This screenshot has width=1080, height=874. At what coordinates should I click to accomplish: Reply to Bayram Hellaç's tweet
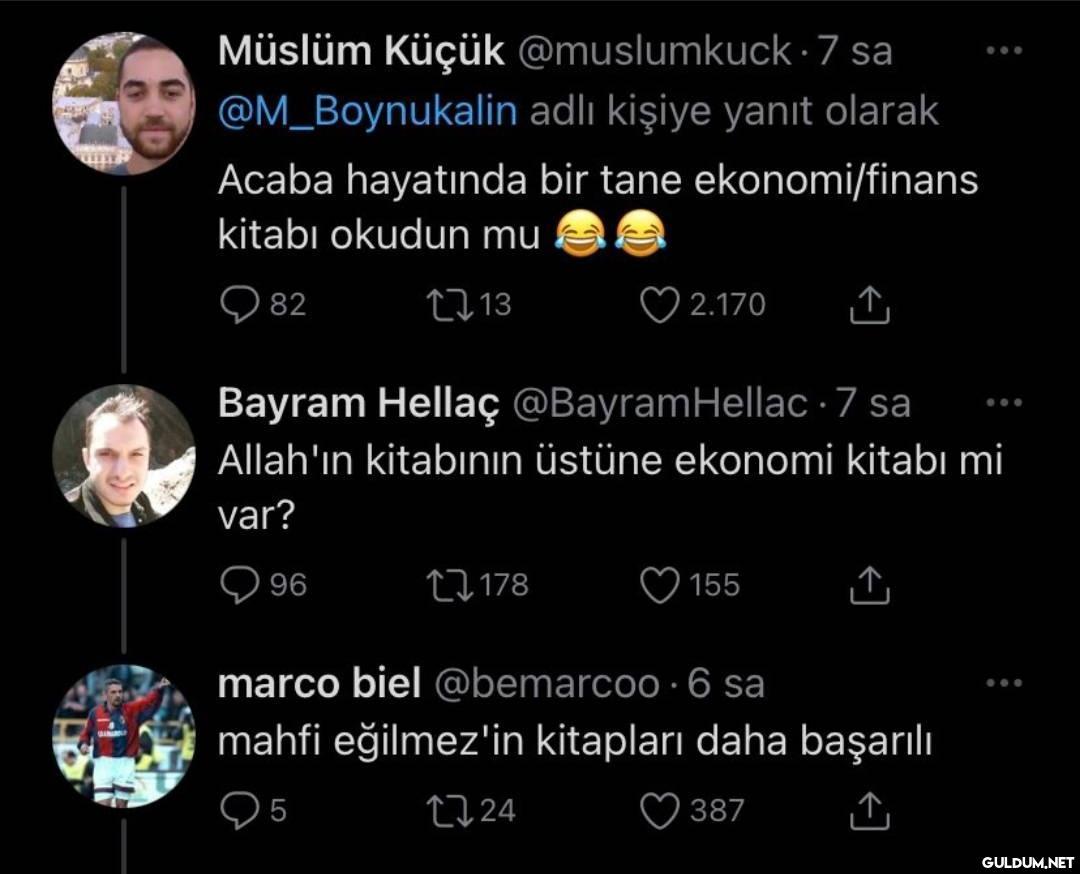point(239,585)
